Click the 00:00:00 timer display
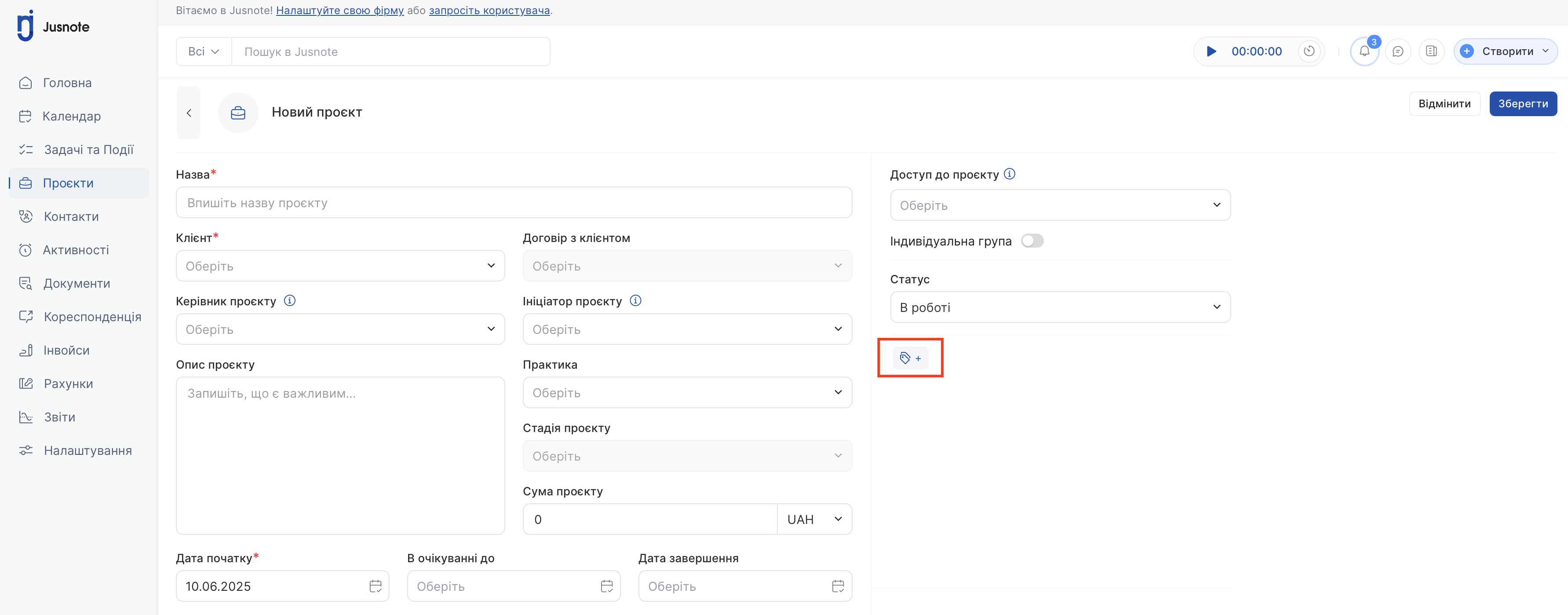 1256,51
